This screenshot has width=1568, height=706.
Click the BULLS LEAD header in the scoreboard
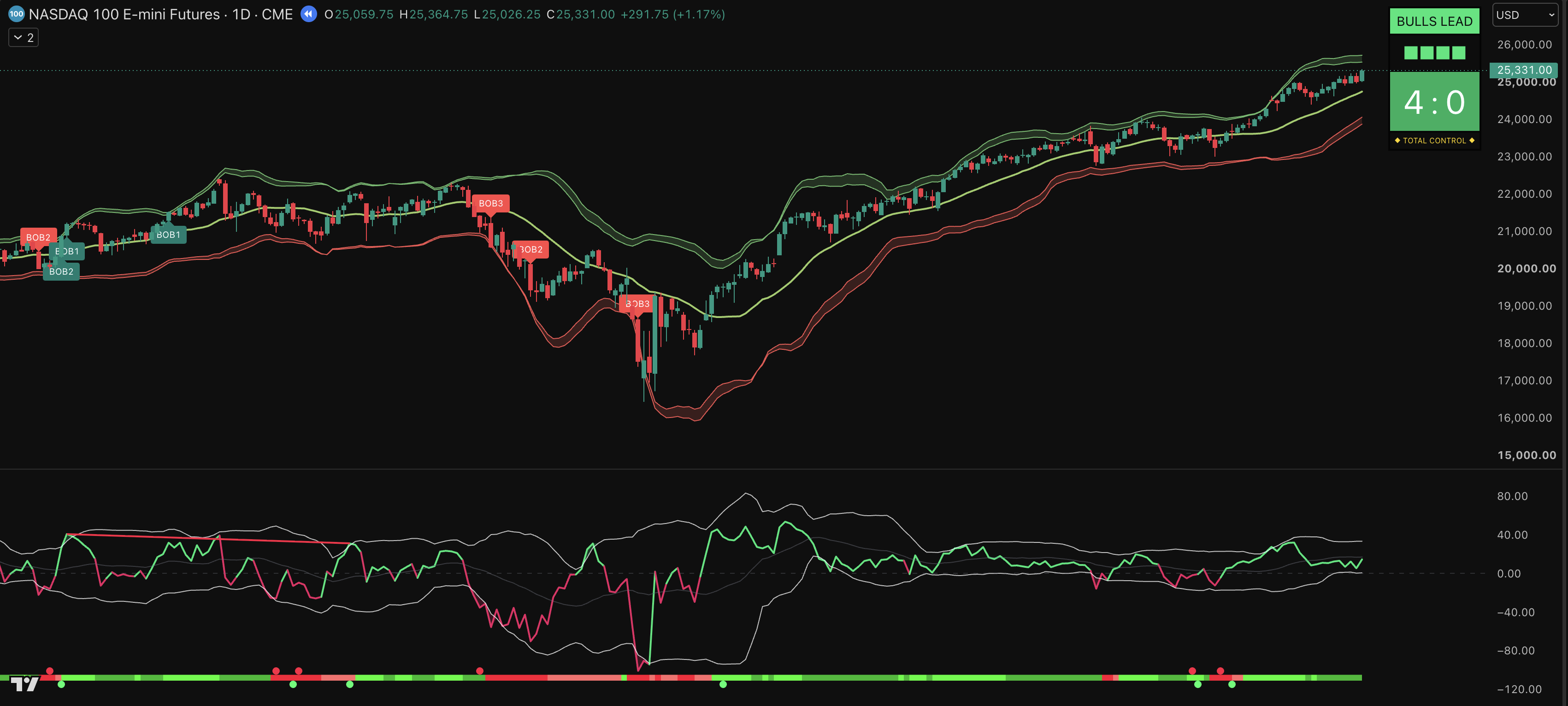[1434, 21]
